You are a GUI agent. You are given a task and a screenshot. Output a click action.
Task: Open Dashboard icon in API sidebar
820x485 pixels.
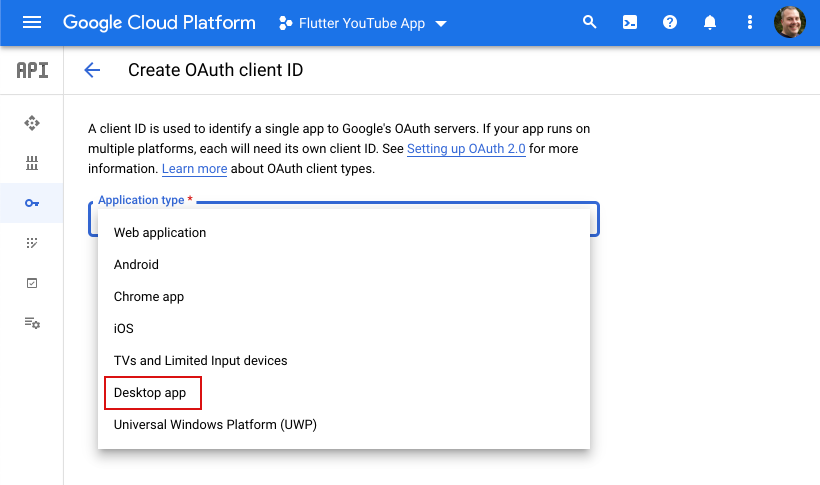[32, 123]
